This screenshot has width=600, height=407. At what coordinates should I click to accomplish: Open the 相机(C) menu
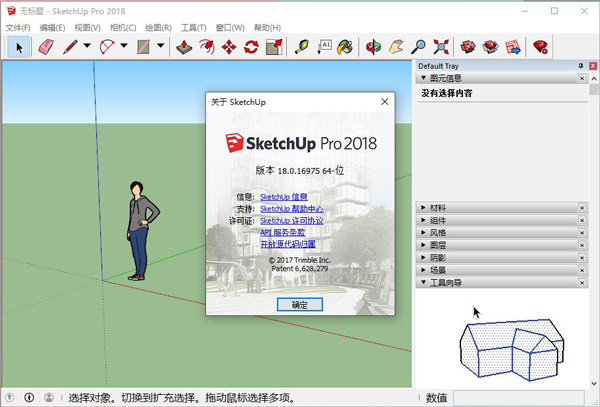(123, 28)
